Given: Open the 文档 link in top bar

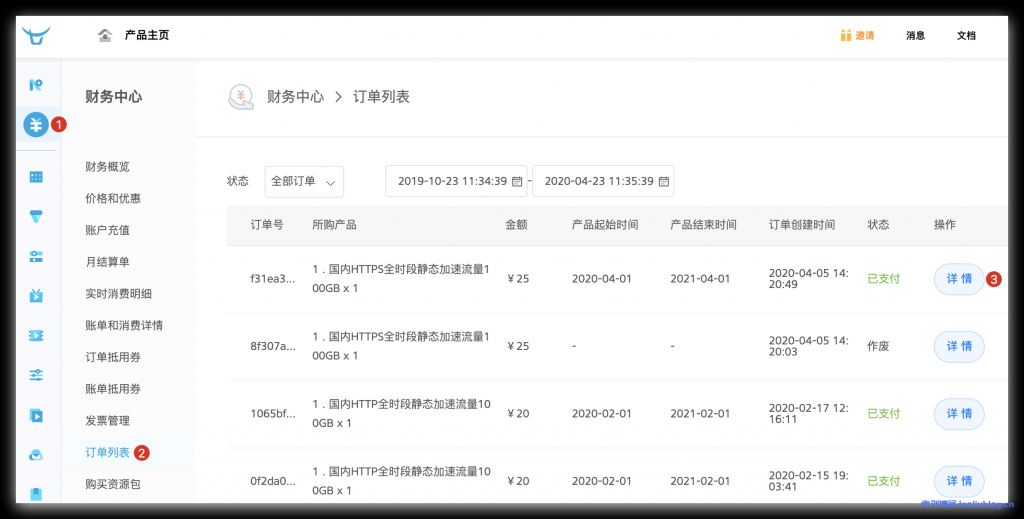Looking at the screenshot, I should click(966, 36).
